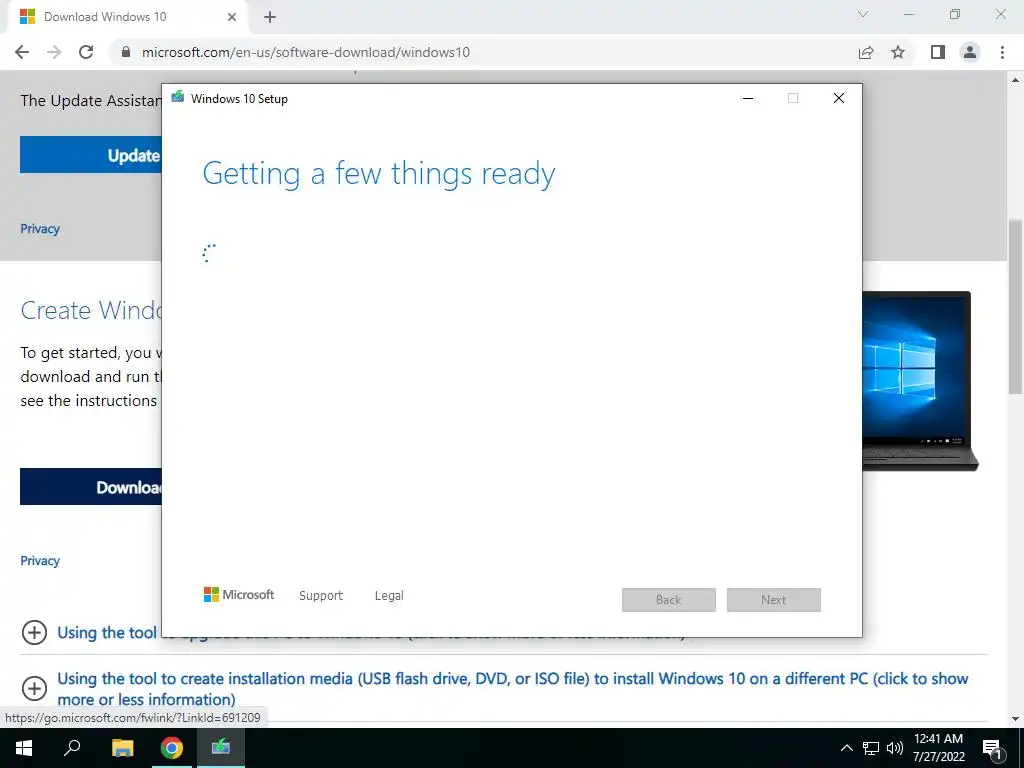Viewport: 1024px width, 768px height.
Task: Open Action Center notifications icon
Action: point(993,748)
